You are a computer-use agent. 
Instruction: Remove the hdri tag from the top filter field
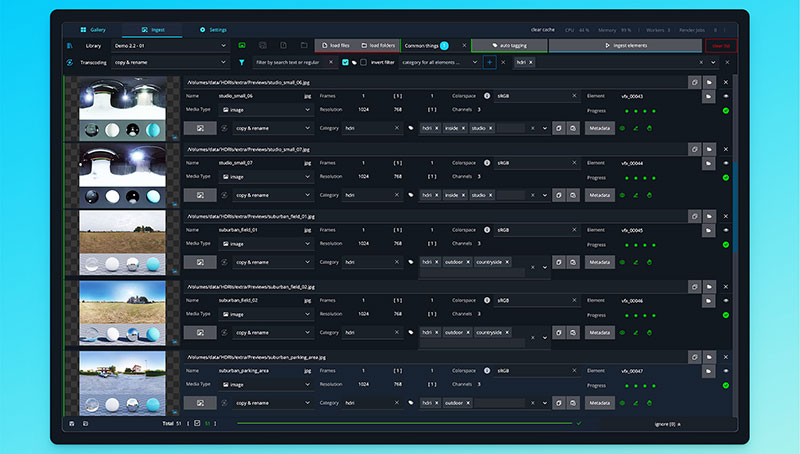(x=531, y=62)
